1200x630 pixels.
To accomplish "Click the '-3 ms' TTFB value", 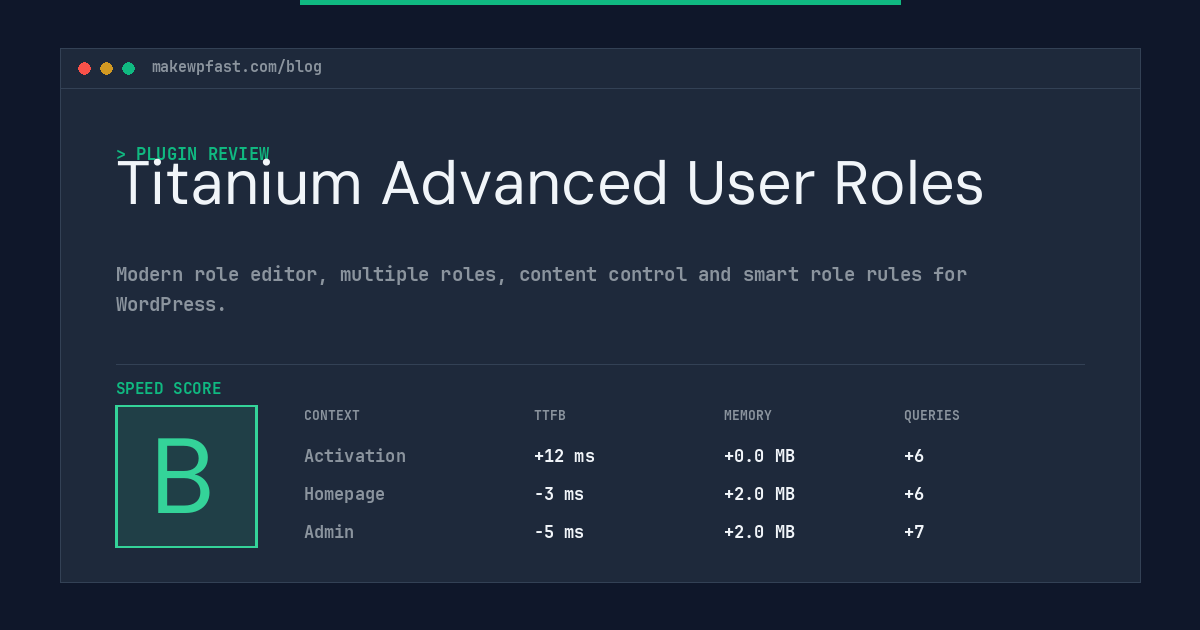I will (x=559, y=494).
